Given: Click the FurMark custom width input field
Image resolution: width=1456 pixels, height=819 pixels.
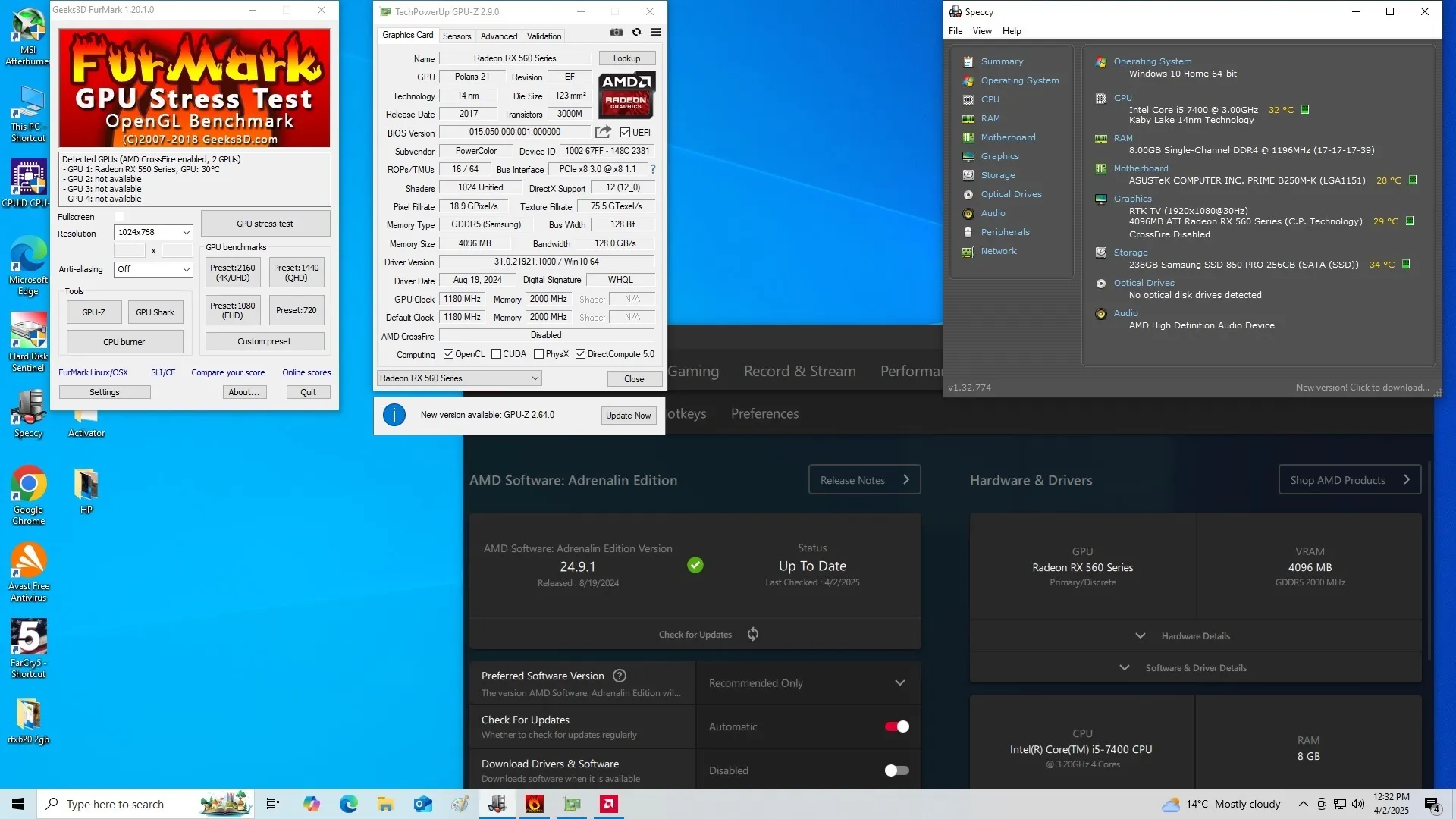Looking at the screenshot, I should click(x=130, y=250).
